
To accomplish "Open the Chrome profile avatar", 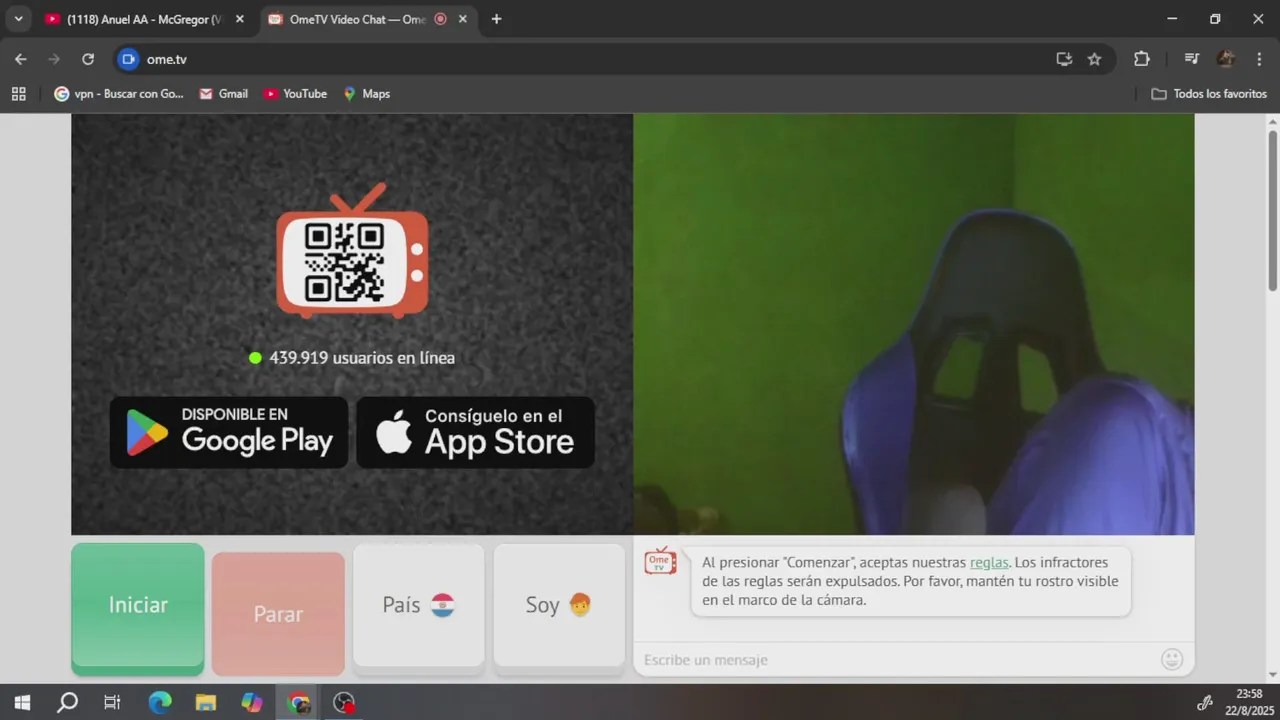I will coord(1225,59).
